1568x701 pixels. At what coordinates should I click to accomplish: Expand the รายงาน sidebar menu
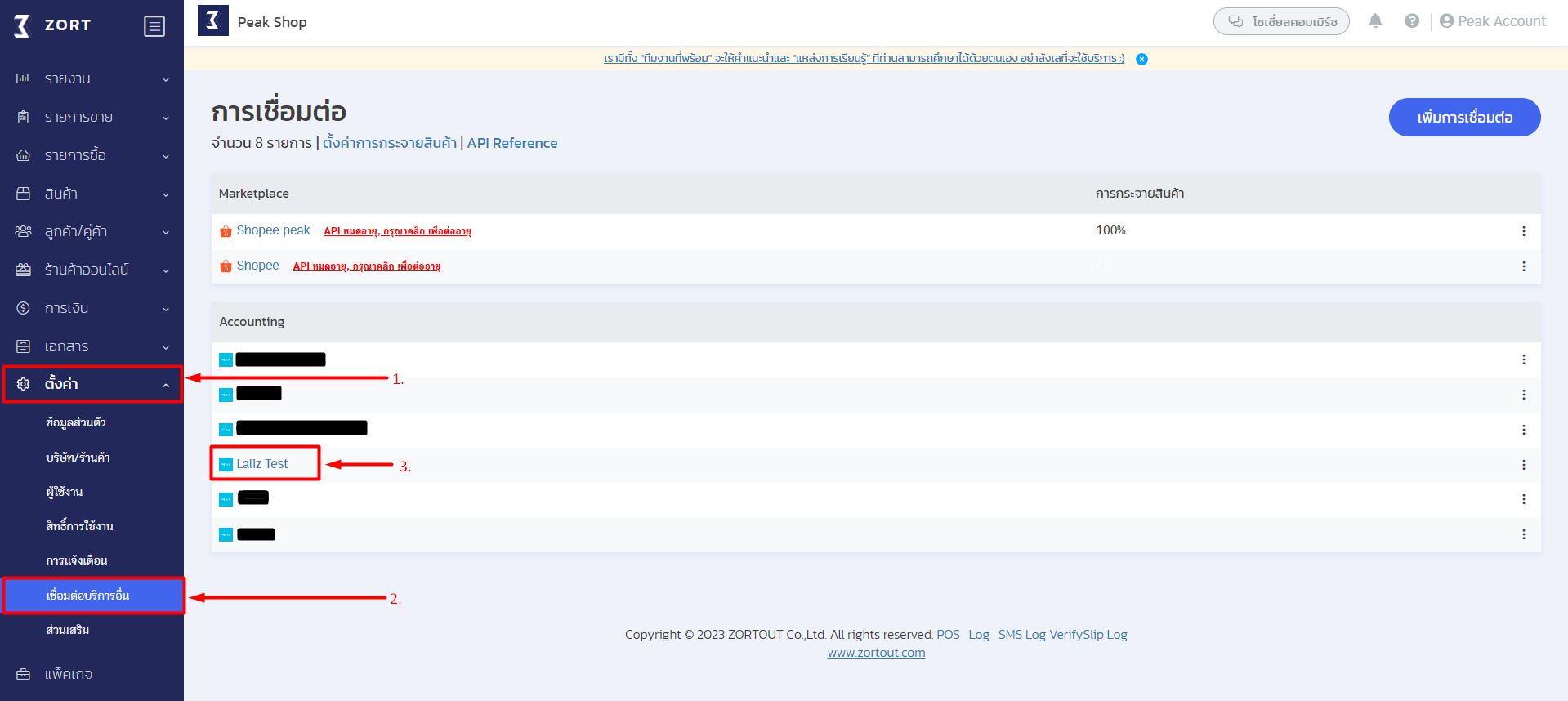click(x=92, y=79)
